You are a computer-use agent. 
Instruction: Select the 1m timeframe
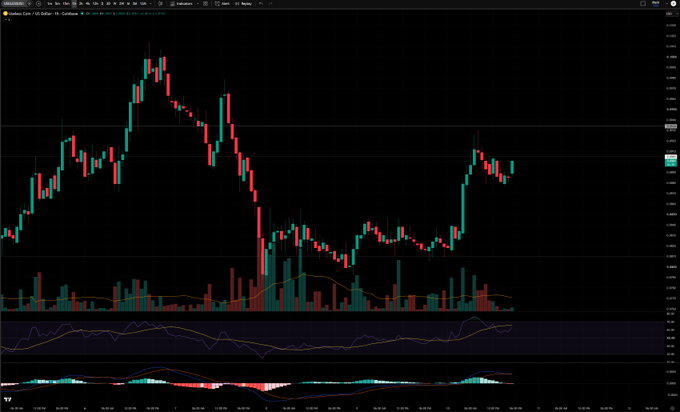pyautogui.click(x=49, y=3)
